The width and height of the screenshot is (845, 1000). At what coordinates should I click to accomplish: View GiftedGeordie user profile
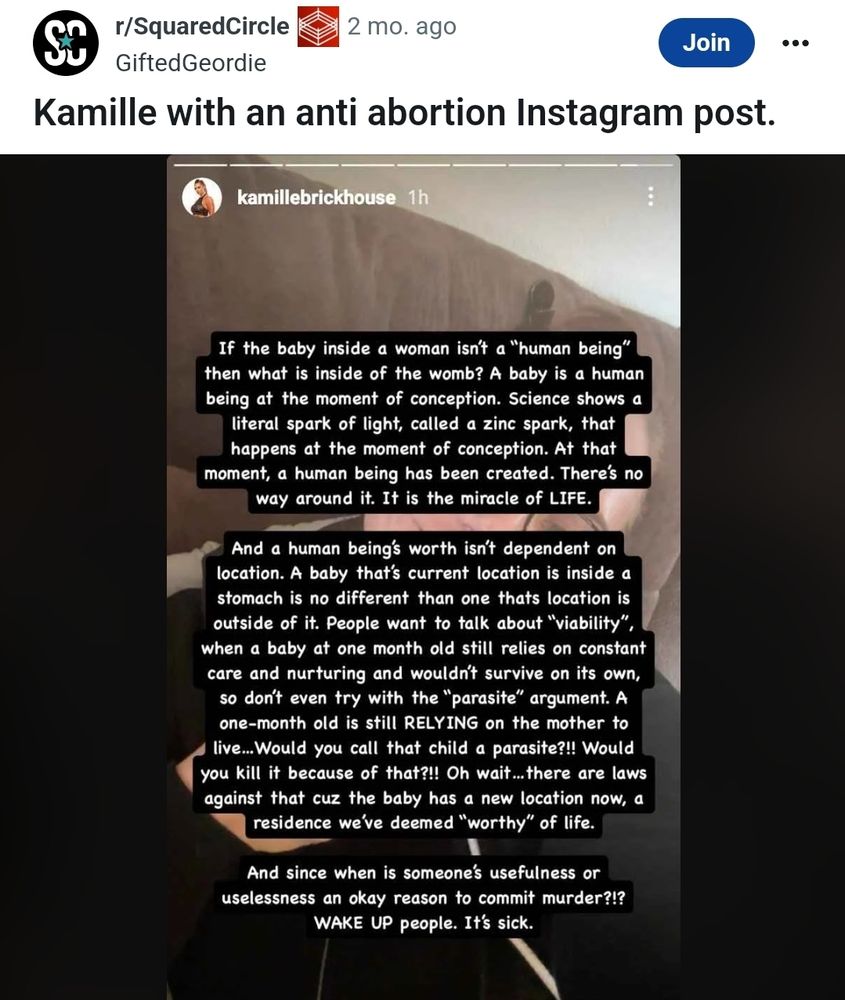(x=191, y=63)
